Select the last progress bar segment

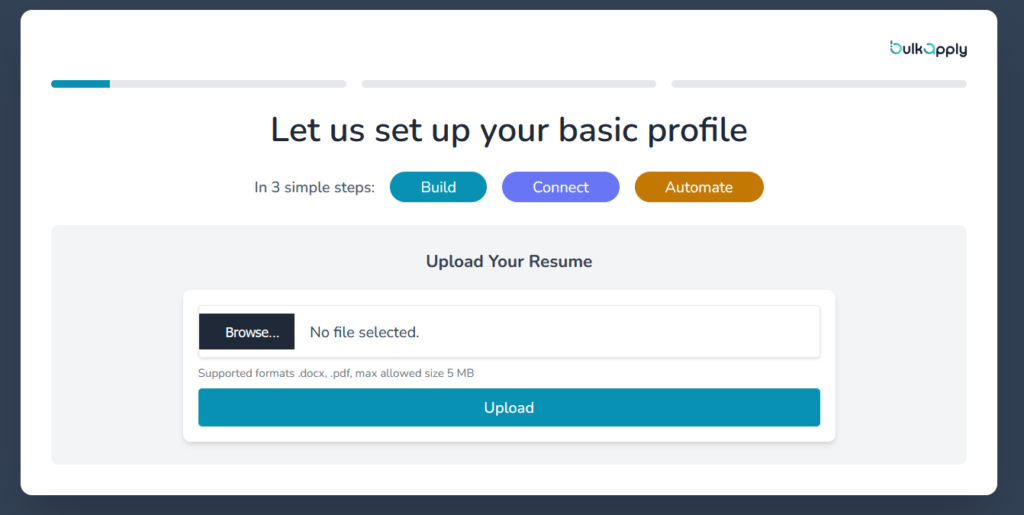(818, 84)
